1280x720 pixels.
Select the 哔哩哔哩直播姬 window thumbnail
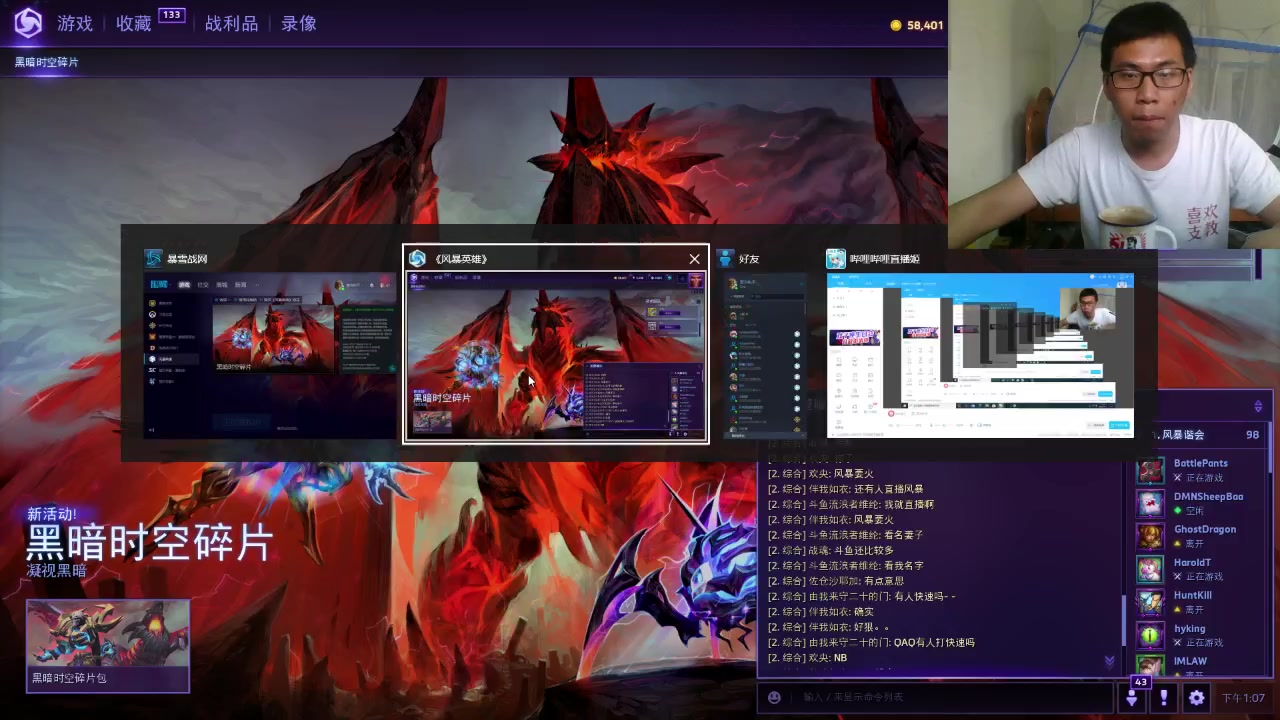coord(980,355)
